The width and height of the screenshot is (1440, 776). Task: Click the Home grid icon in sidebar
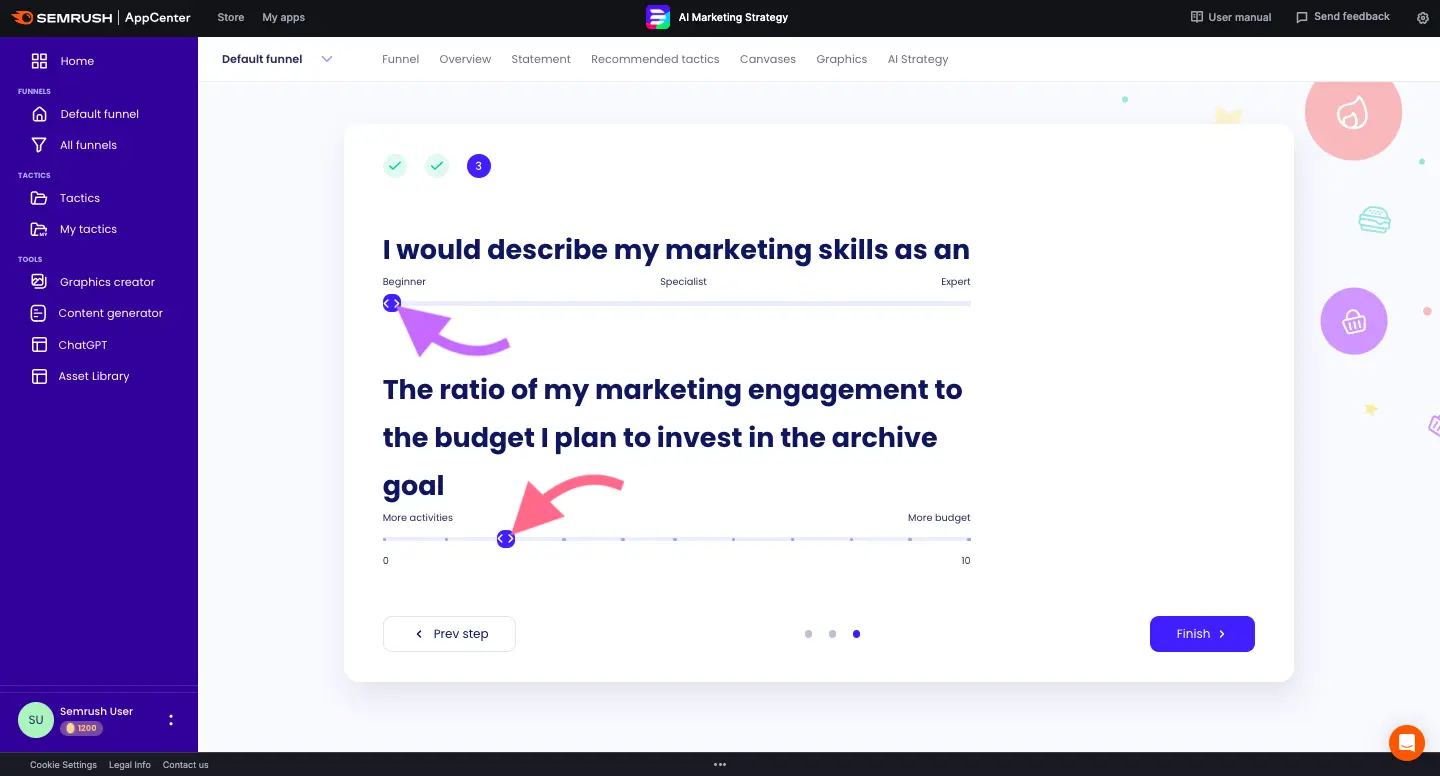(39, 61)
